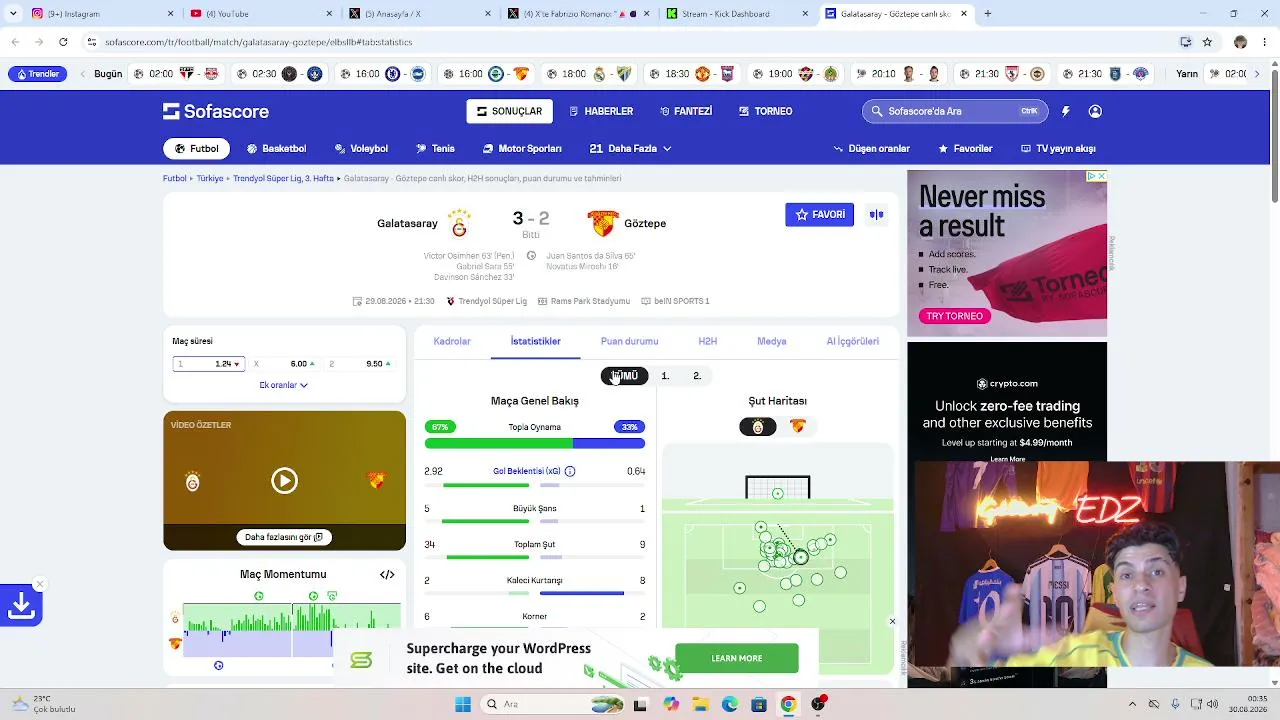Click the xG info icon
Viewport: 1280px width, 720px height.
[x=570, y=471]
